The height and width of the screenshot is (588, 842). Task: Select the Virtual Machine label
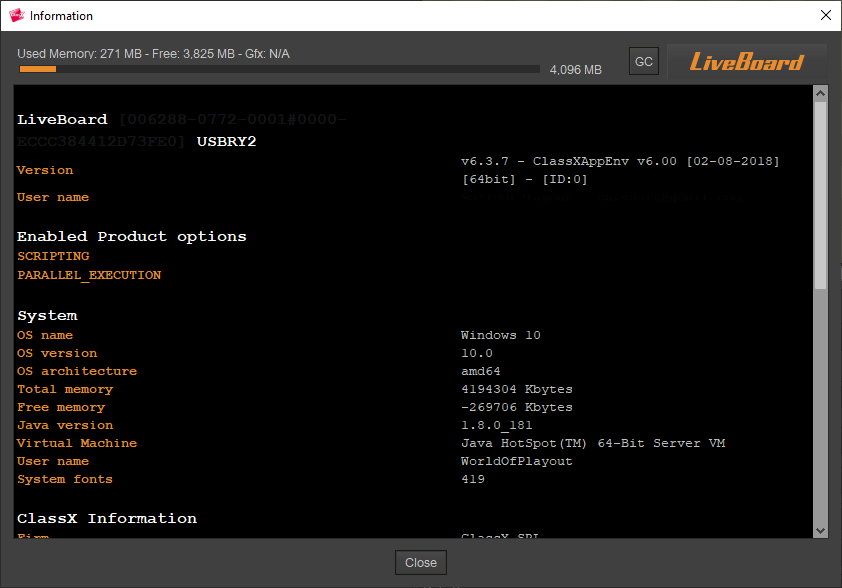coord(77,443)
